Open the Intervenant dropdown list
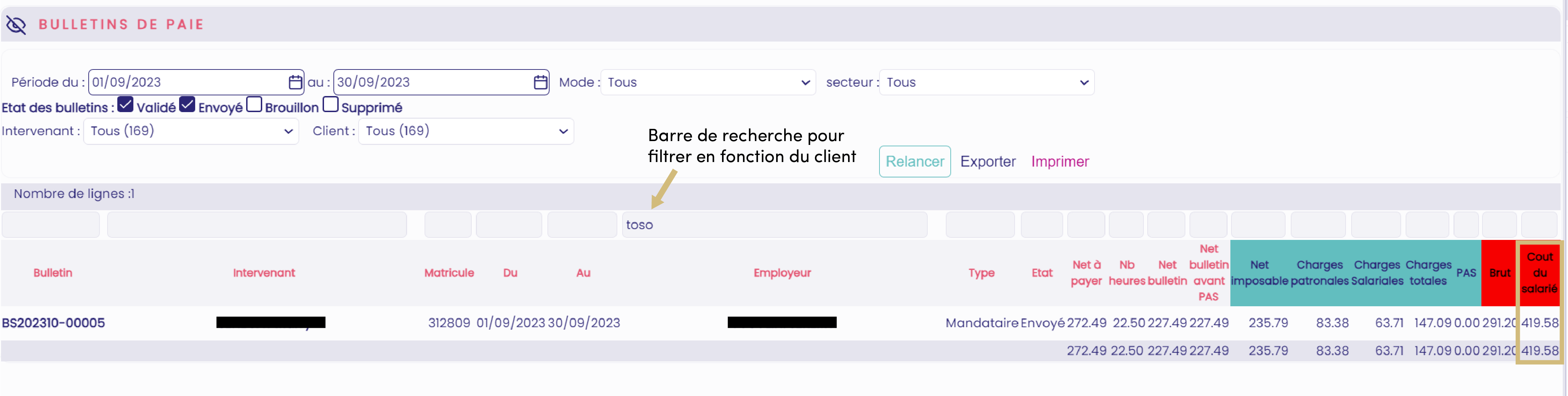Image resolution: width=1568 pixels, height=396 pixels. pyautogui.click(x=191, y=131)
